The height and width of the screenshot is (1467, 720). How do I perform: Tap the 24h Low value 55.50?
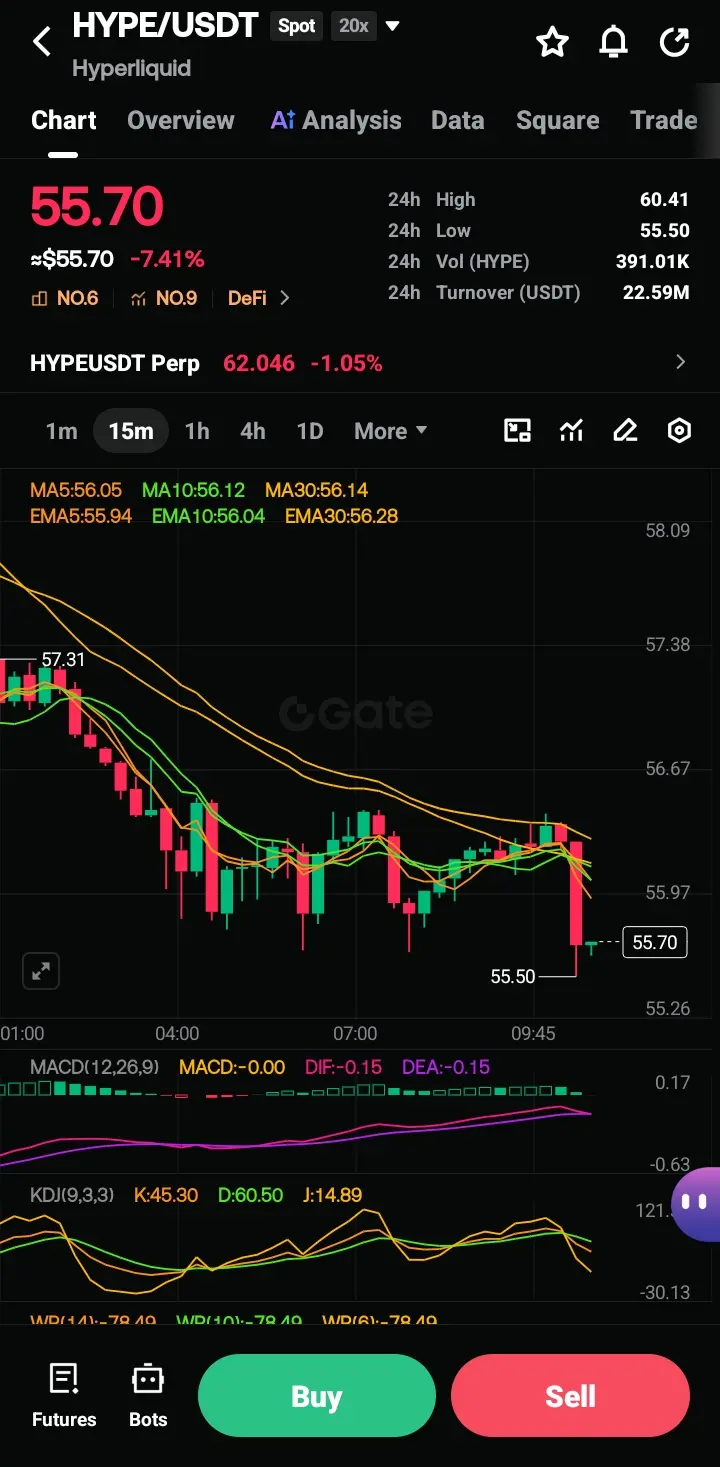click(x=665, y=231)
